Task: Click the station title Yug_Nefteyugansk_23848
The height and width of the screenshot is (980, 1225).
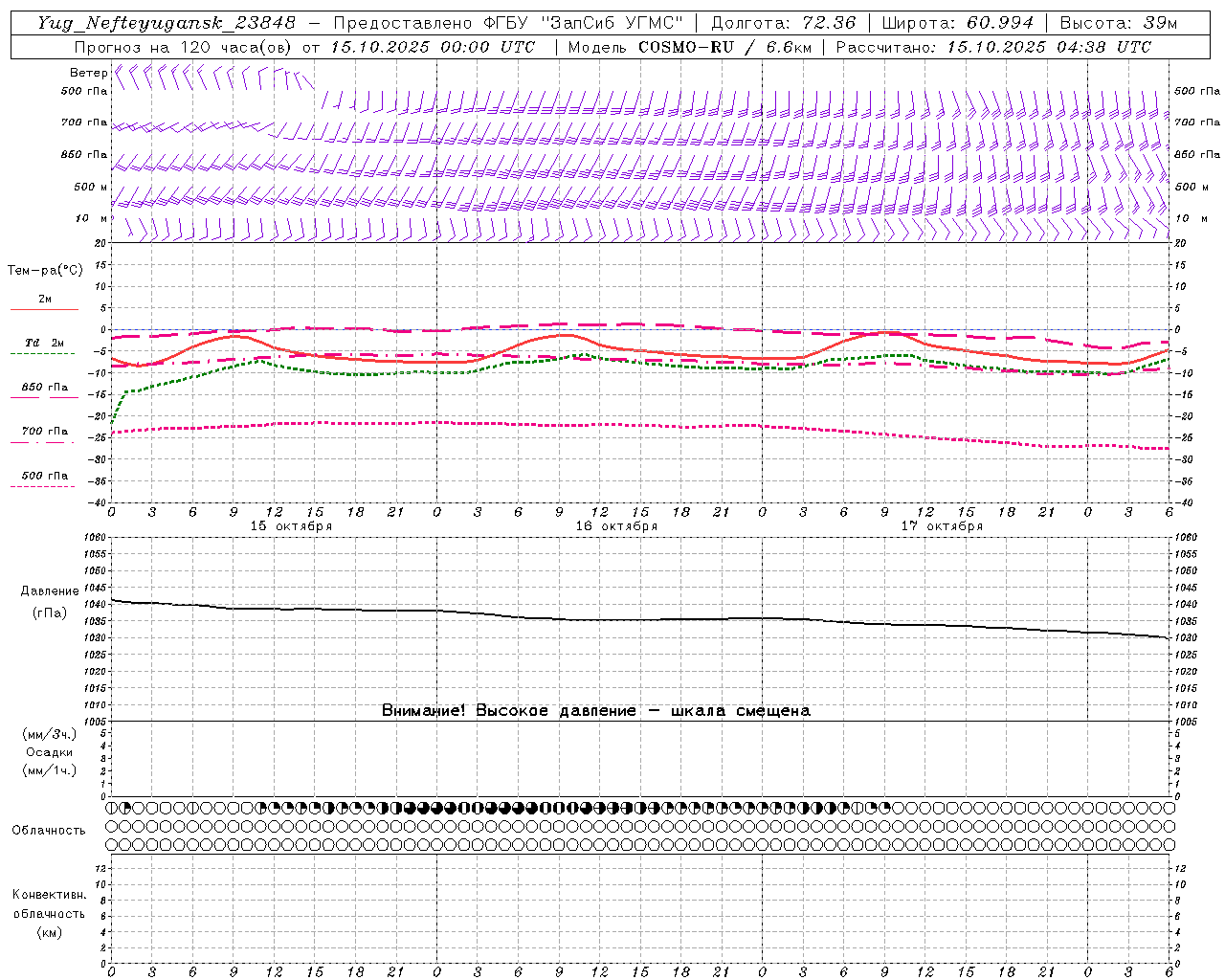Action: (167, 23)
